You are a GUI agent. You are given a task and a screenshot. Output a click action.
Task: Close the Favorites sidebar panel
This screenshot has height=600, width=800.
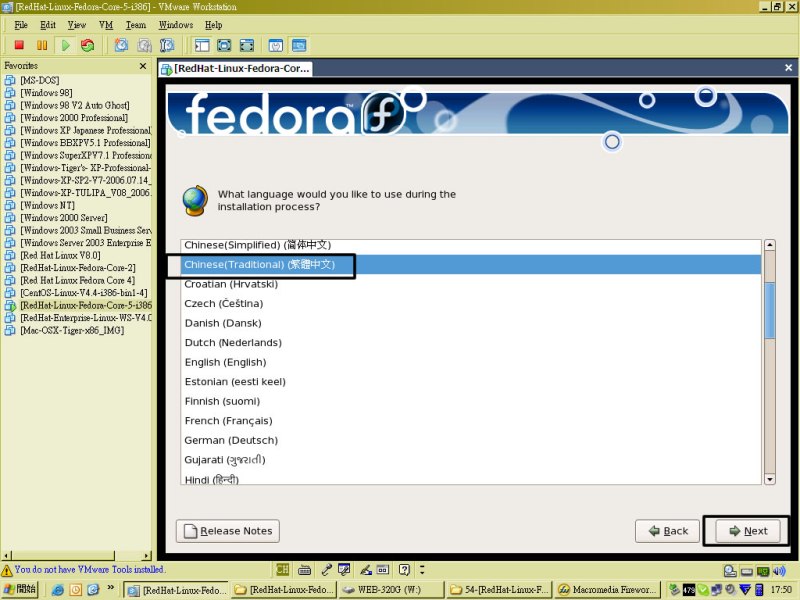[x=143, y=66]
